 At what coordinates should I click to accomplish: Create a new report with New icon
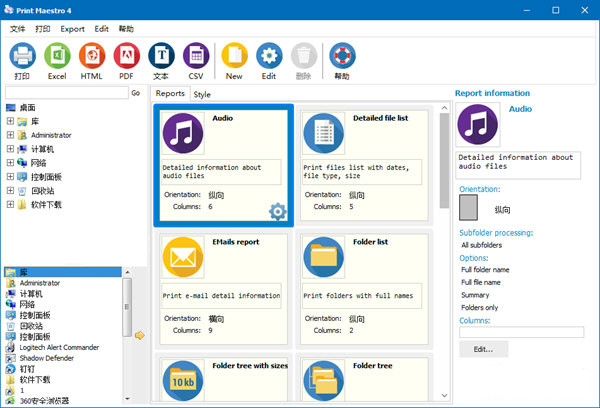pyautogui.click(x=234, y=56)
